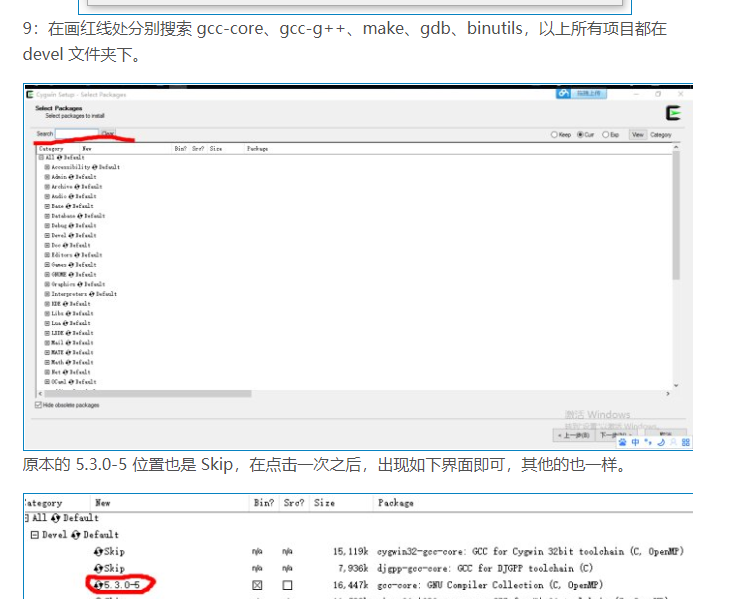Click the 15,119k size value

coord(350,551)
